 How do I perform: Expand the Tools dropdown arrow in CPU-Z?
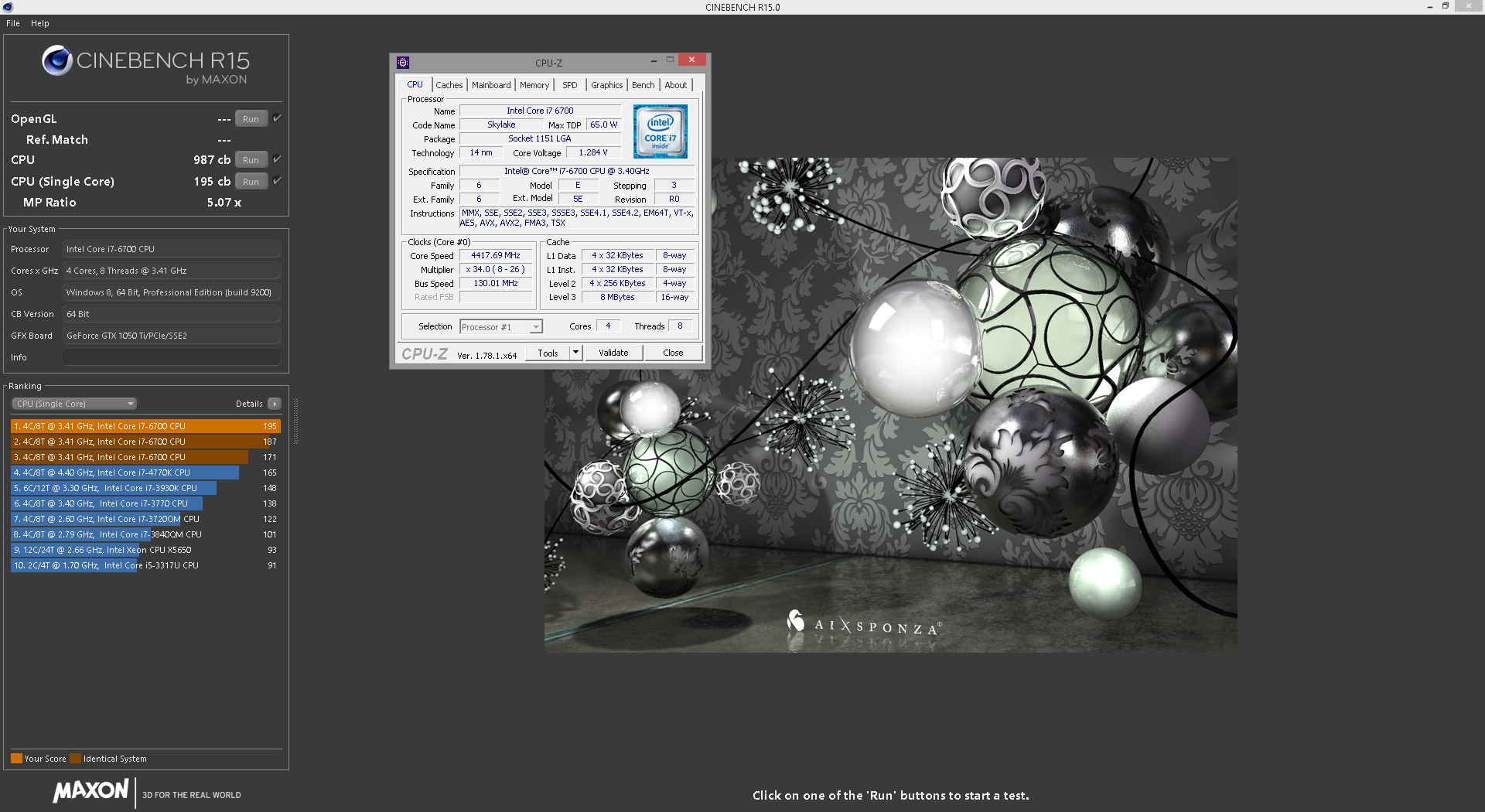[575, 353]
